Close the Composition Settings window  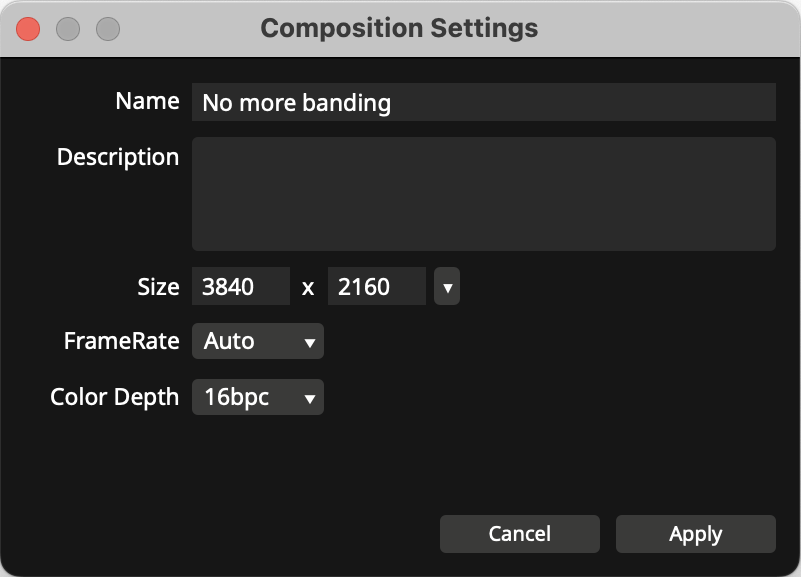[x=28, y=29]
